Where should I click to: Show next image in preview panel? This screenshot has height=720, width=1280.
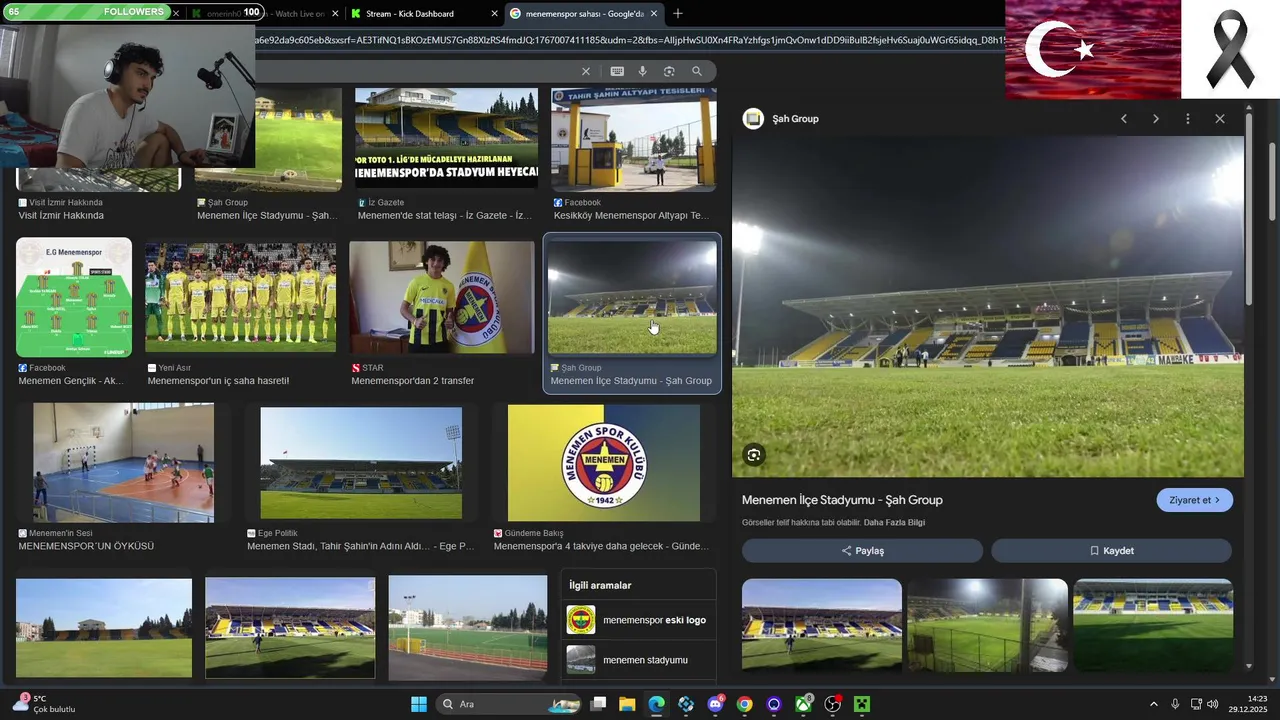click(x=1156, y=119)
